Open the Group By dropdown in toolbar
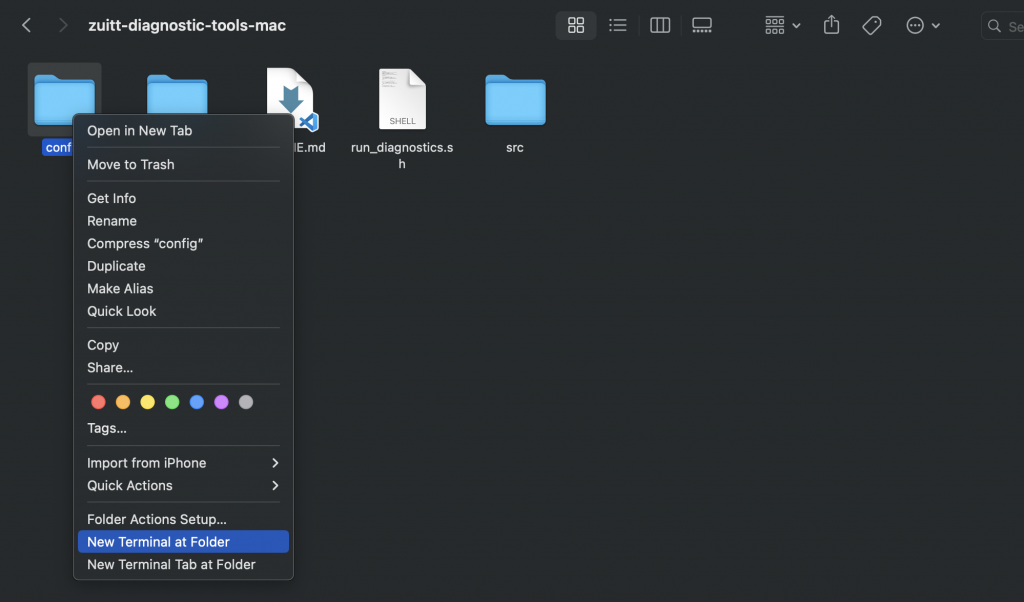The height and width of the screenshot is (602, 1024). 782,26
